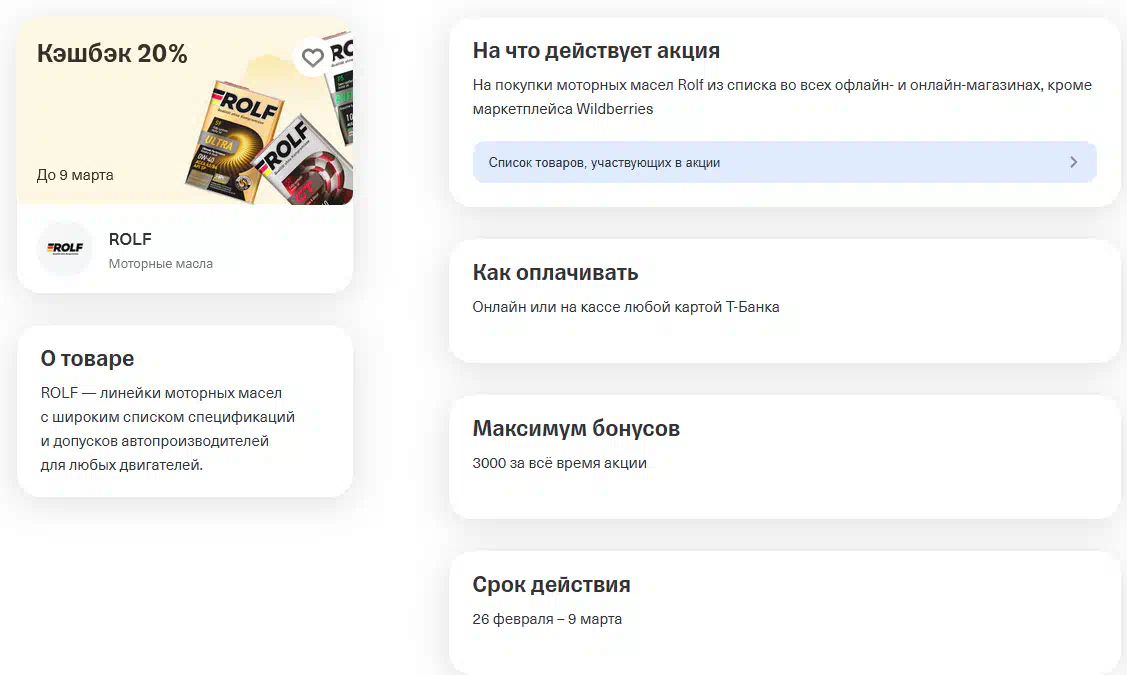
Task: Open 'Список товаров, участвующих в акции' link
Action: (604, 162)
